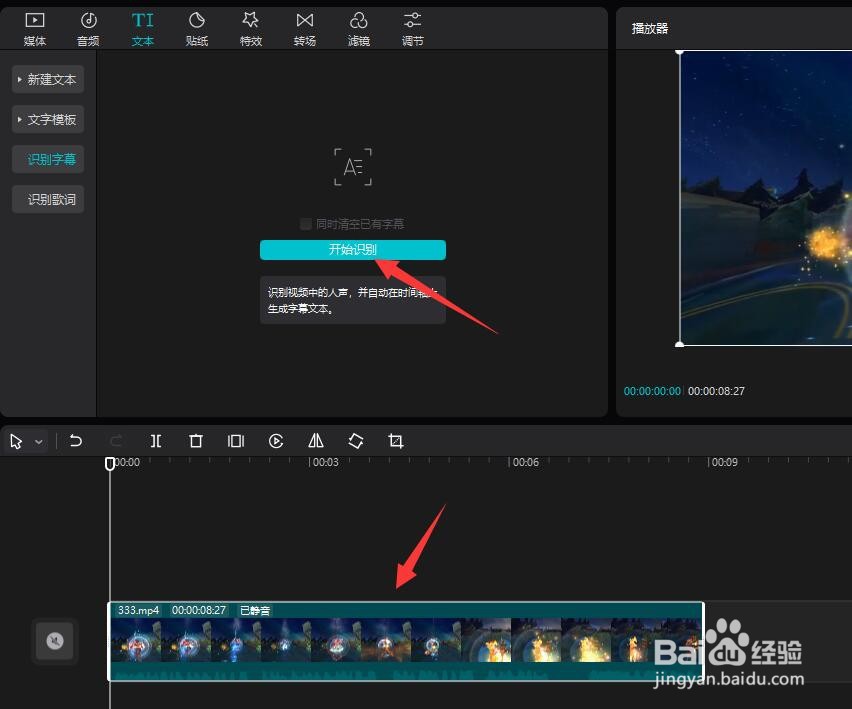Image resolution: width=852 pixels, height=709 pixels.
Task: Open the 贴纸 stickers tab
Action: 197,29
